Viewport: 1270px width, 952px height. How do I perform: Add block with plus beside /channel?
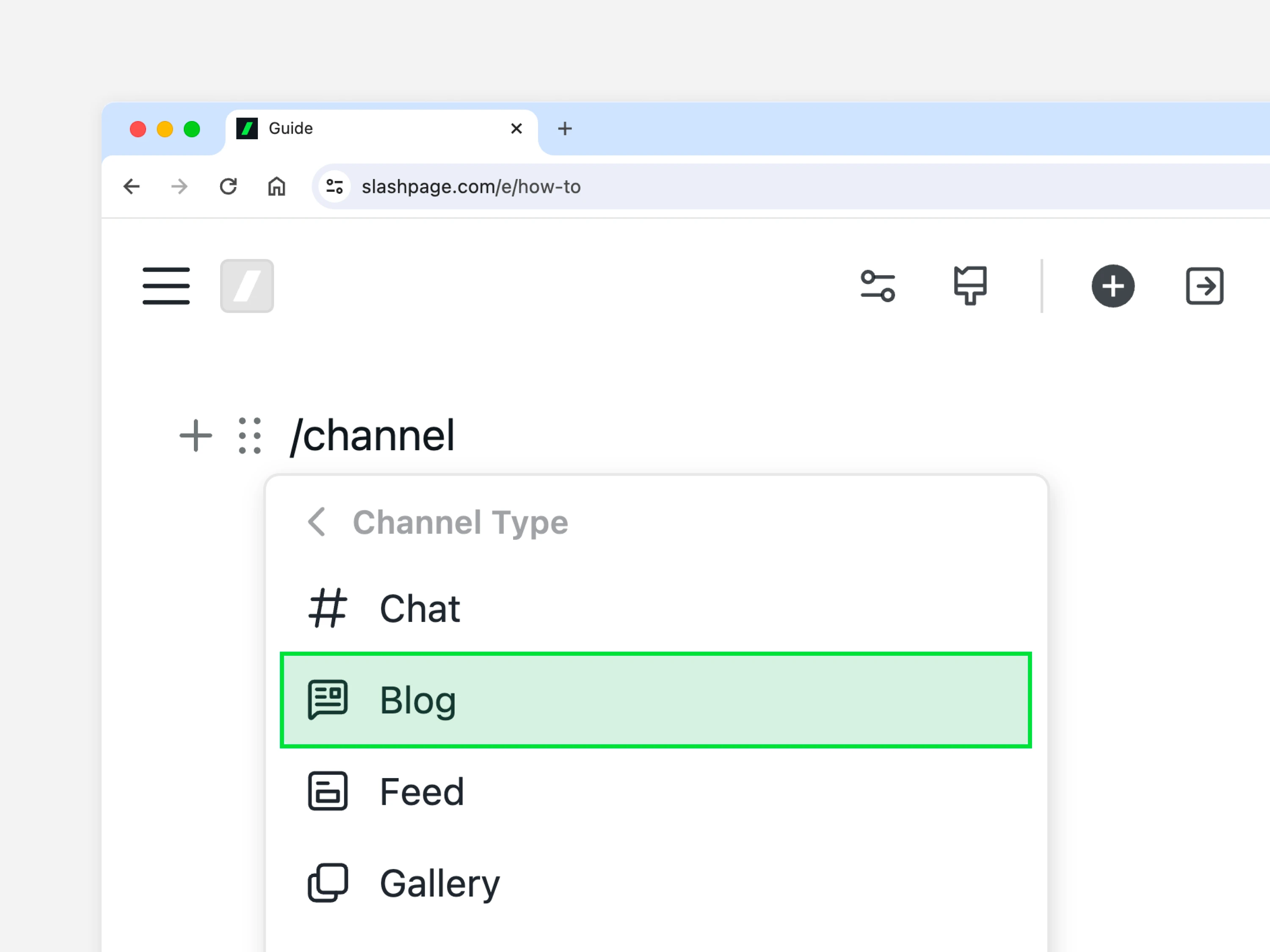pos(196,435)
